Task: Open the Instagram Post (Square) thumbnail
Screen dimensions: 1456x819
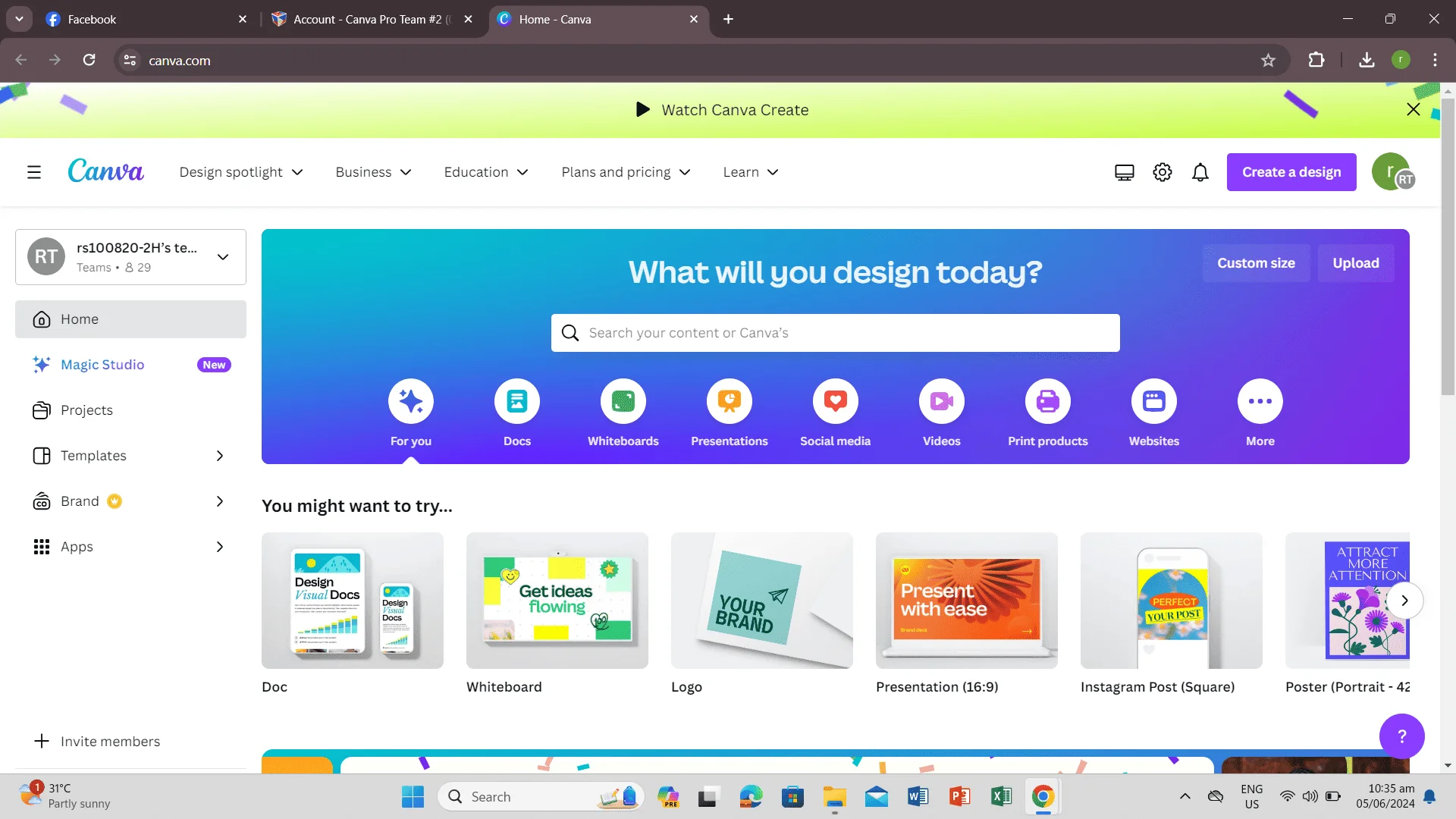Action: 1172,601
